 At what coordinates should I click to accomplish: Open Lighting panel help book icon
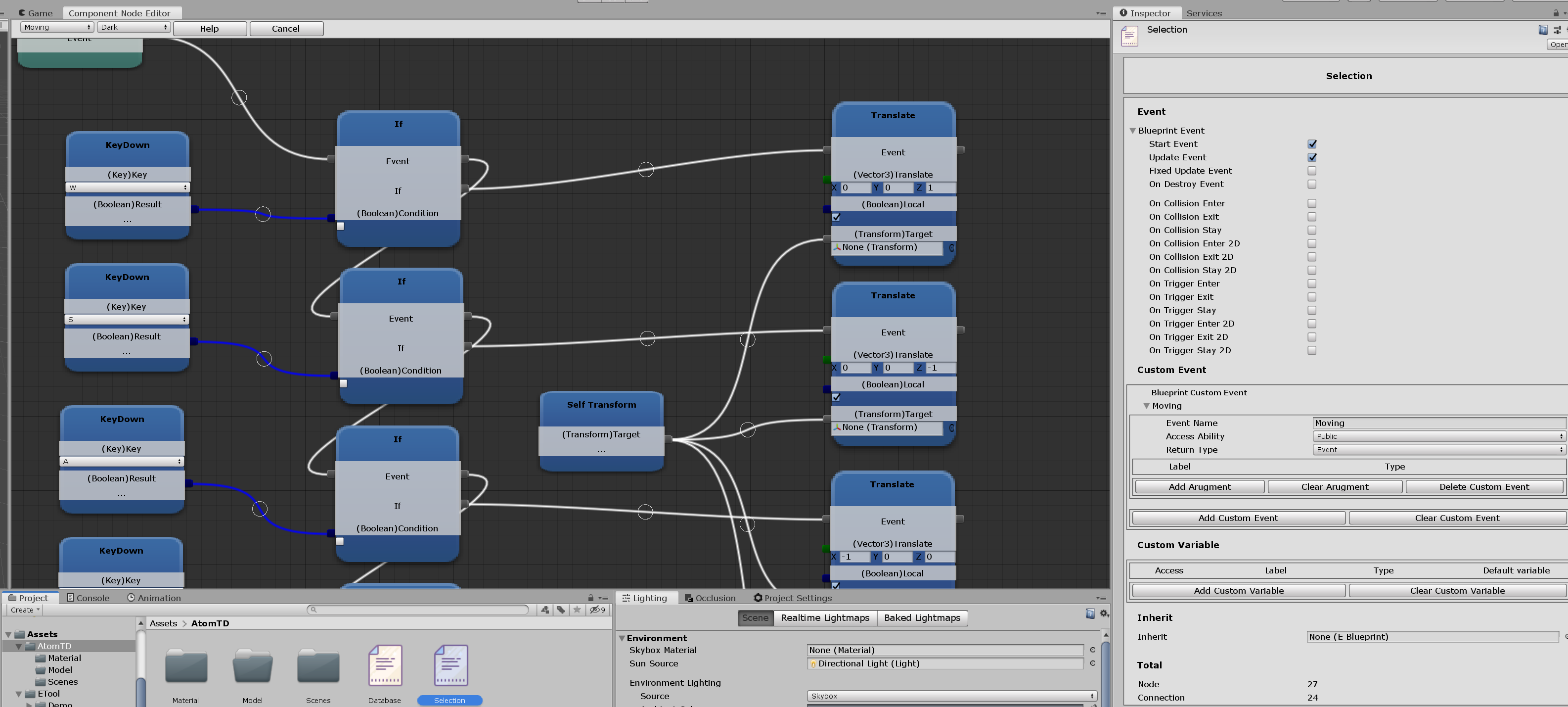pos(1089,614)
